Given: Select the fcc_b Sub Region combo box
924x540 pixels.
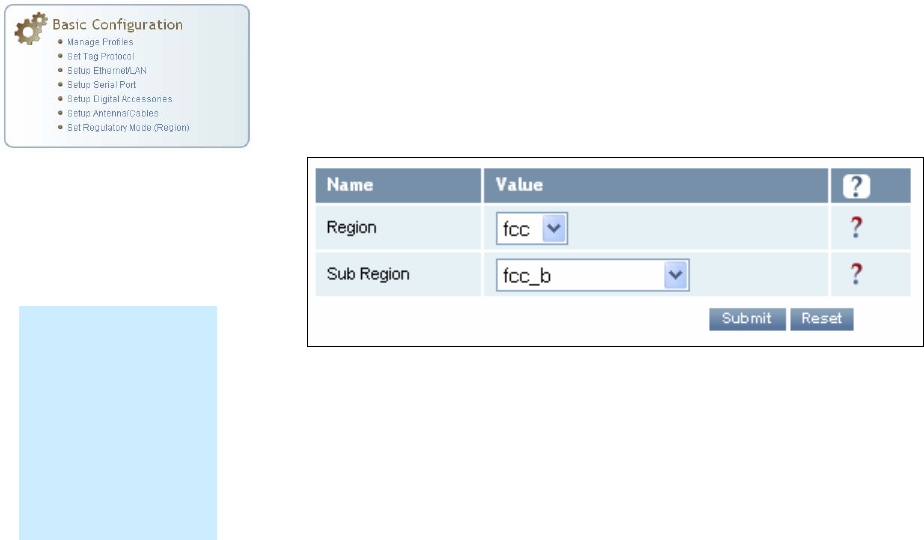Looking at the screenshot, I should [x=593, y=275].
